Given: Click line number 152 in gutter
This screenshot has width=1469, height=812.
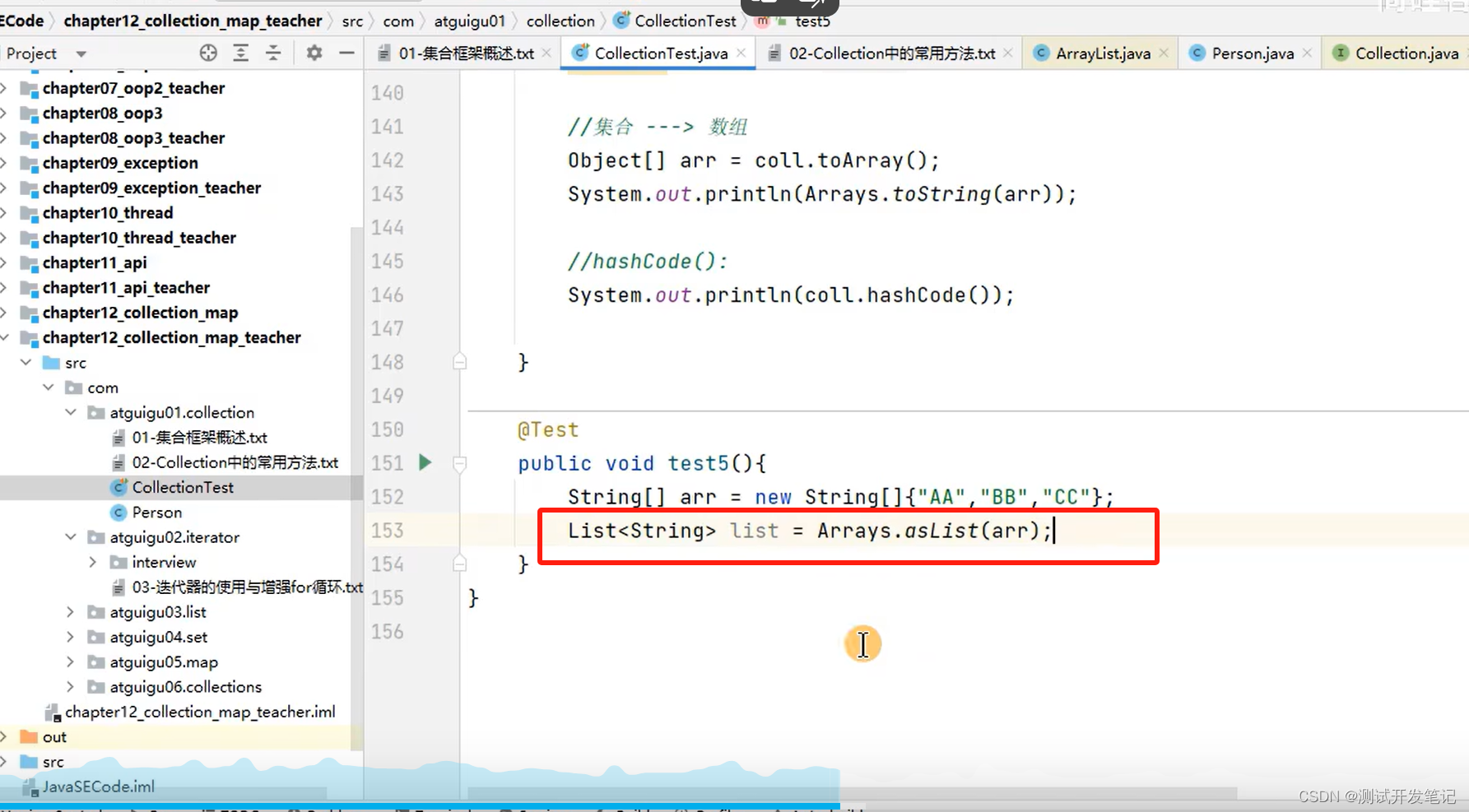Looking at the screenshot, I should [387, 497].
